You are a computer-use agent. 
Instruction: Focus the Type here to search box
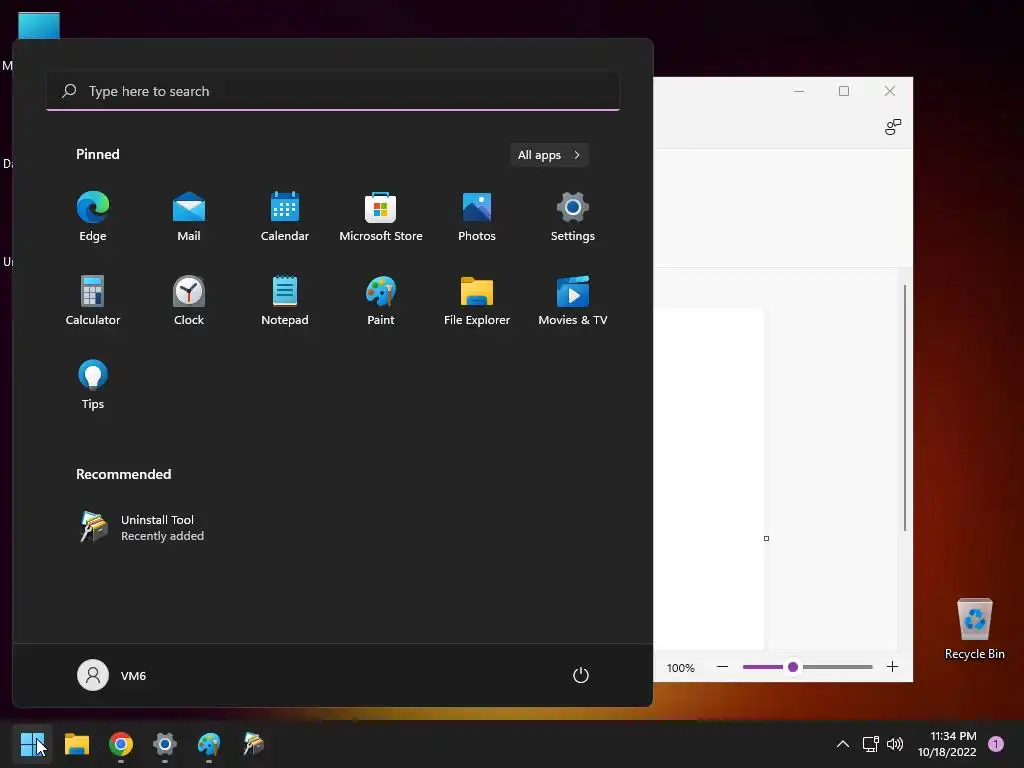(x=333, y=91)
